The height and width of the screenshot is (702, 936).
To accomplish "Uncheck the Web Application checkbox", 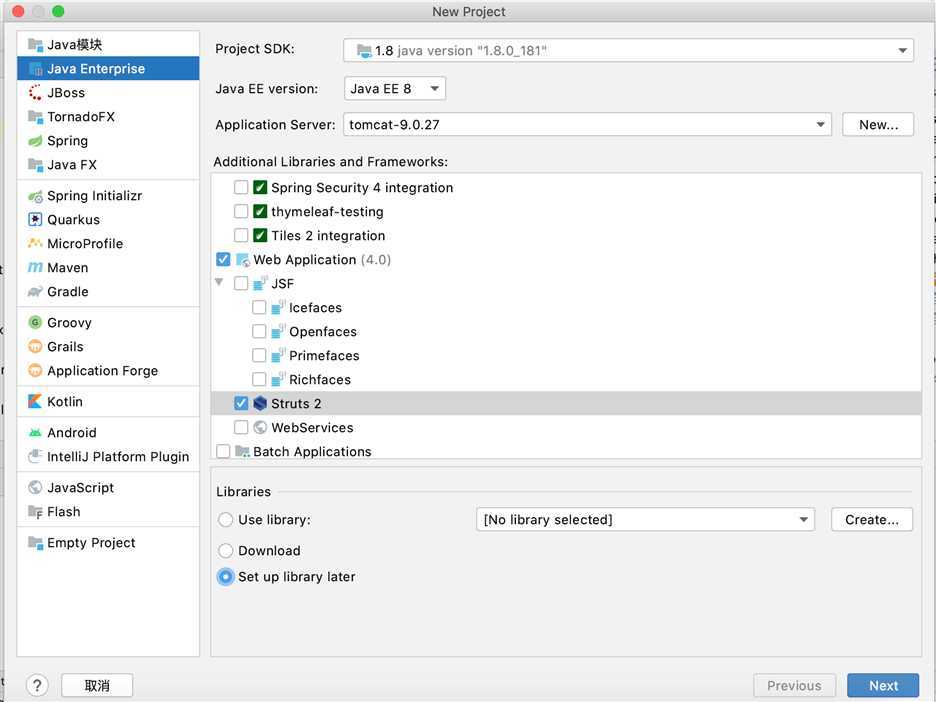I will click(223, 260).
